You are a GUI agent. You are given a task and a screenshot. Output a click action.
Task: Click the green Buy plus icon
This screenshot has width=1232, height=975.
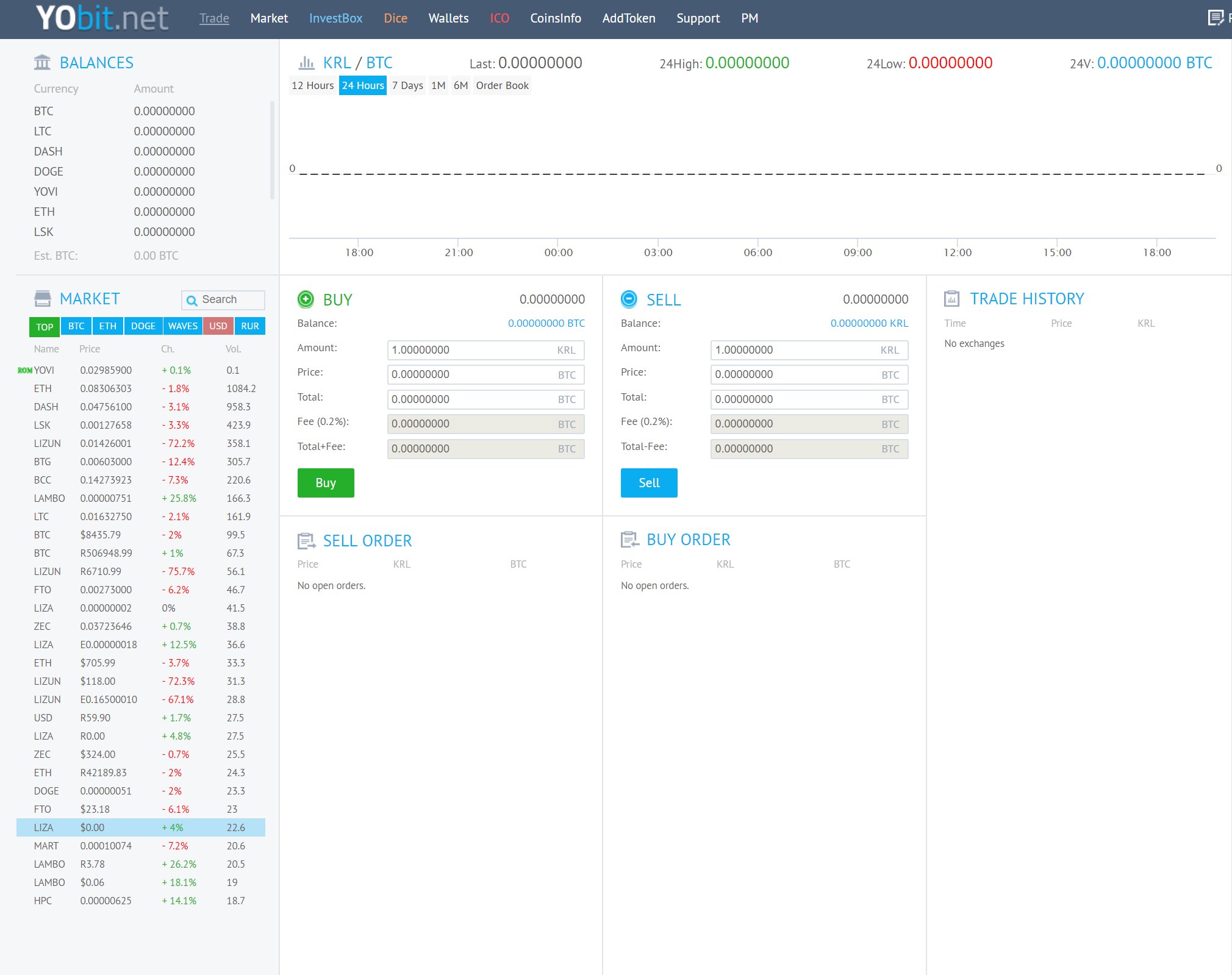pyautogui.click(x=306, y=299)
